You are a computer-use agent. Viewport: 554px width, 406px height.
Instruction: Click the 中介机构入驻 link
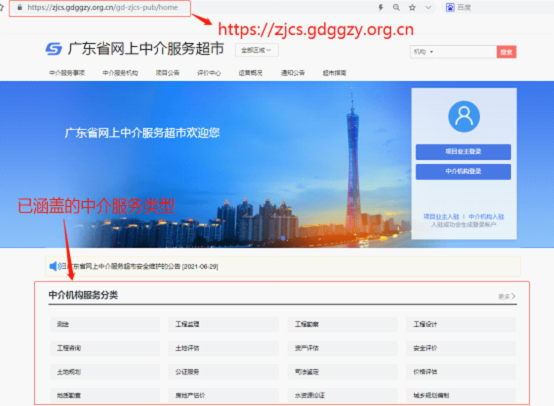486,217
